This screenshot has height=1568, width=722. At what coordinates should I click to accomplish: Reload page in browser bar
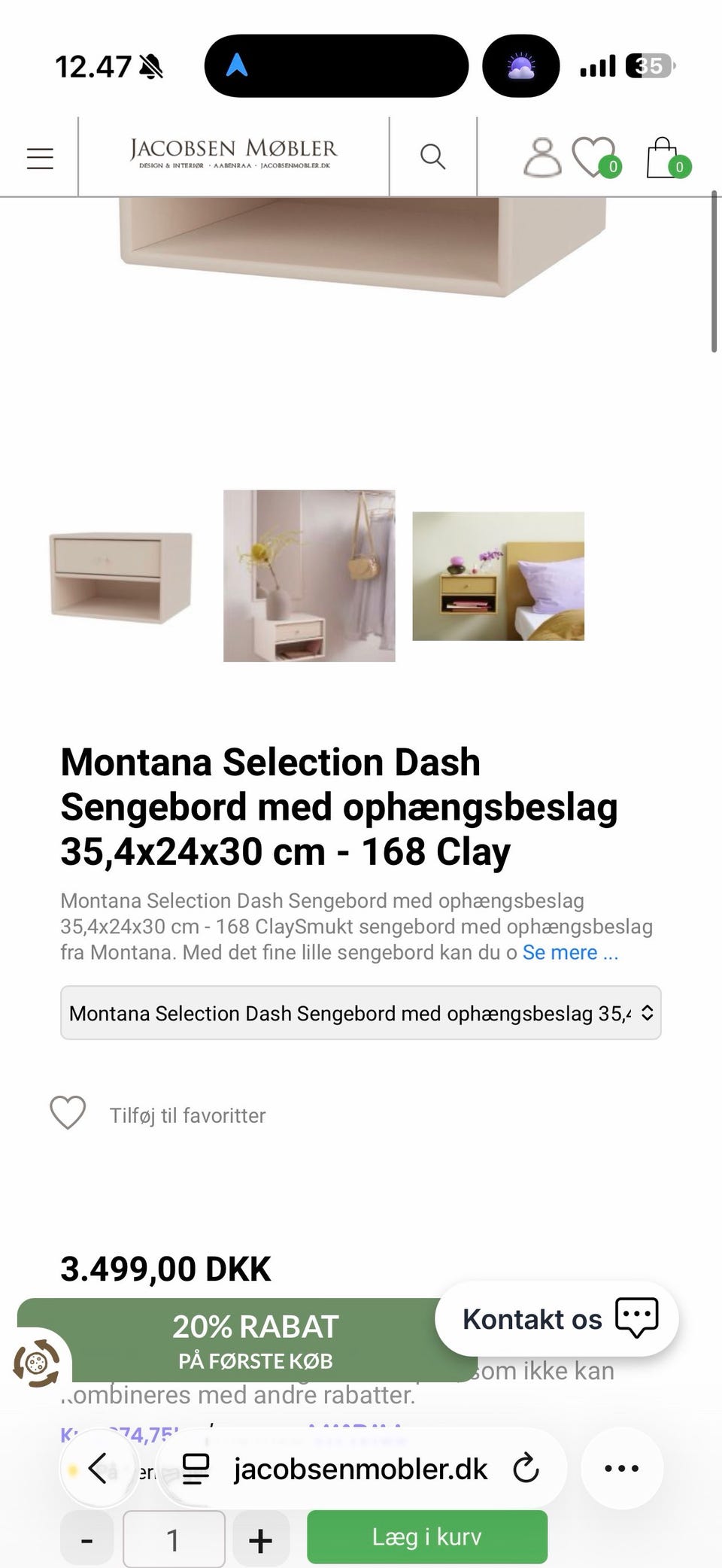click(x=526, y=1468)
